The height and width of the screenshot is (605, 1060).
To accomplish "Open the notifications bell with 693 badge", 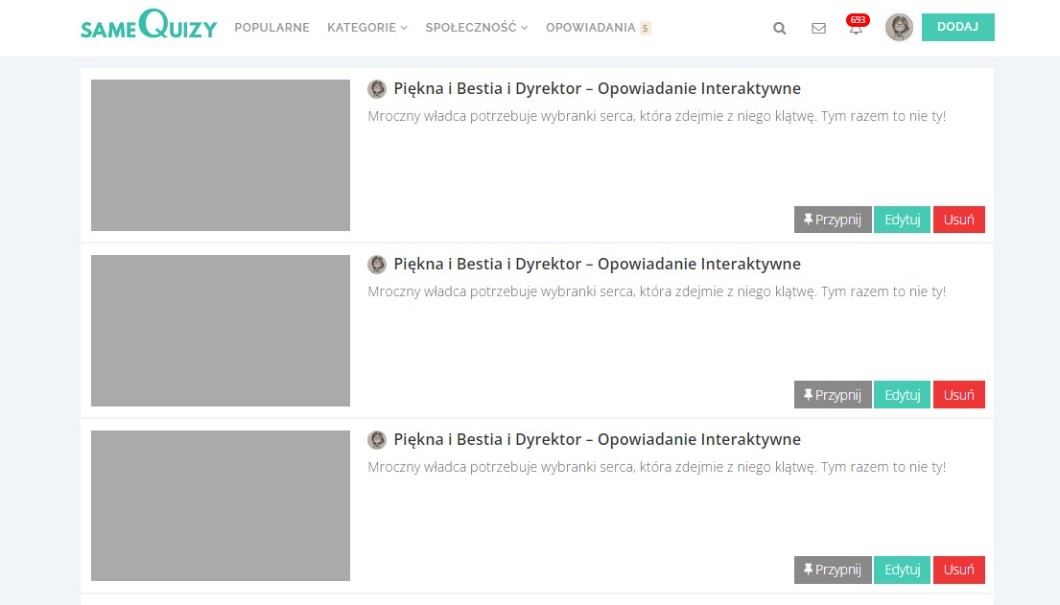I will tap(855, 28).
